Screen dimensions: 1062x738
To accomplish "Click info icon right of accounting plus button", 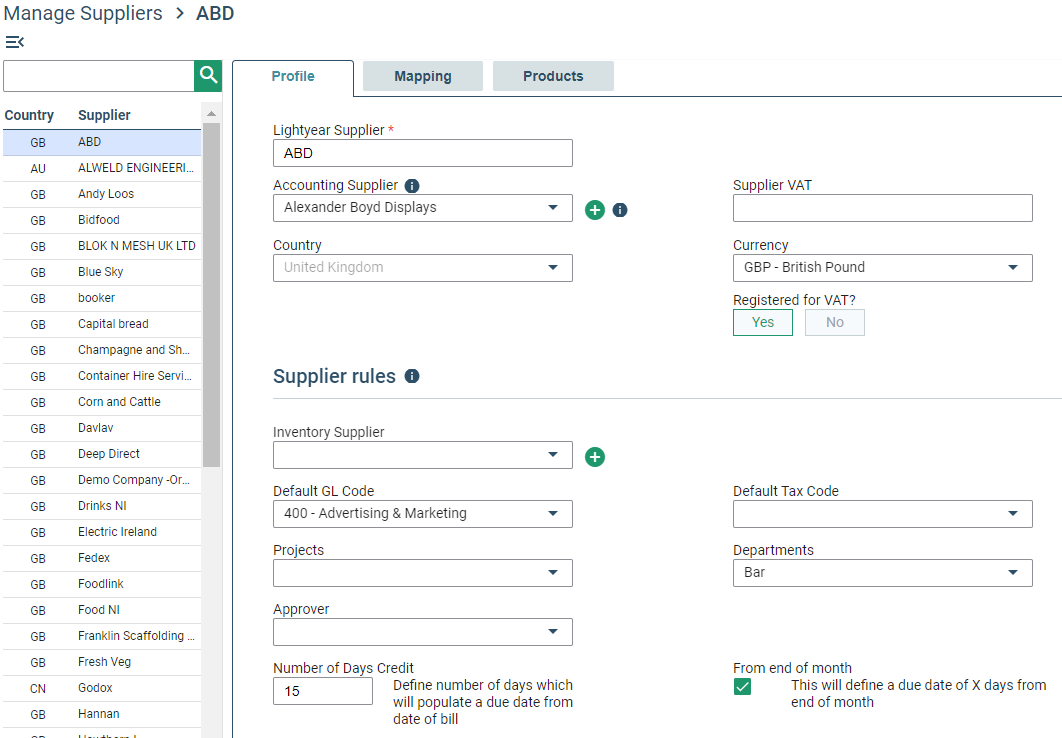I will pyautogui.click(x=620, y=210).
